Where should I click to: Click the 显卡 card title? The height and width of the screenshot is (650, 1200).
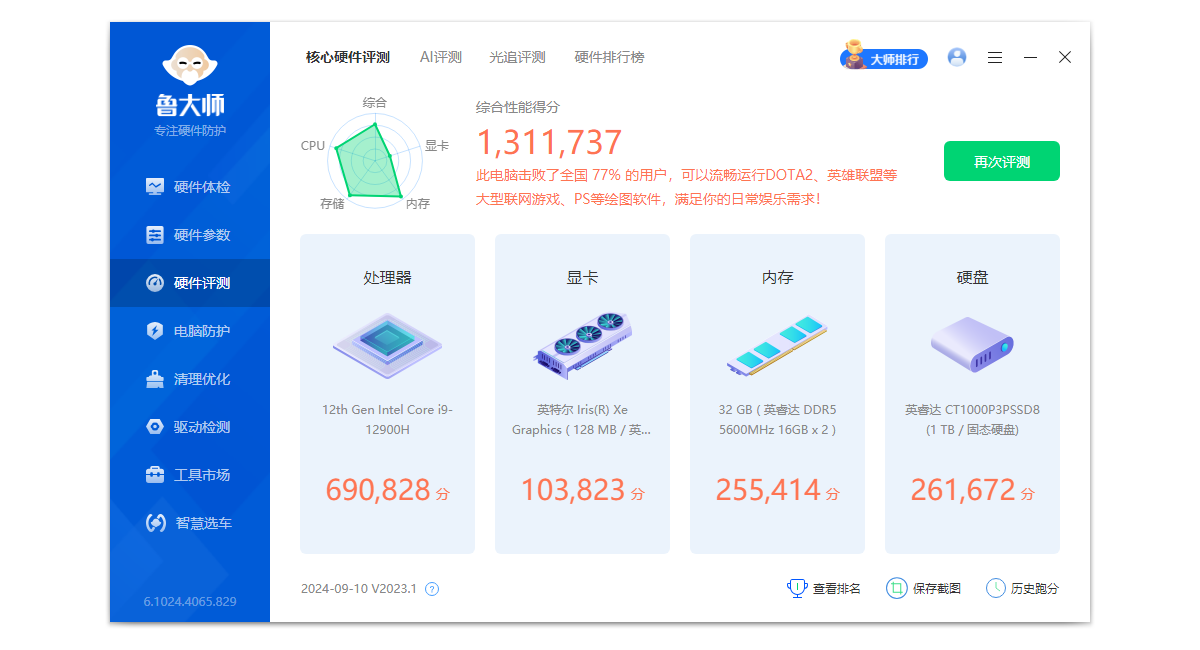582,278
